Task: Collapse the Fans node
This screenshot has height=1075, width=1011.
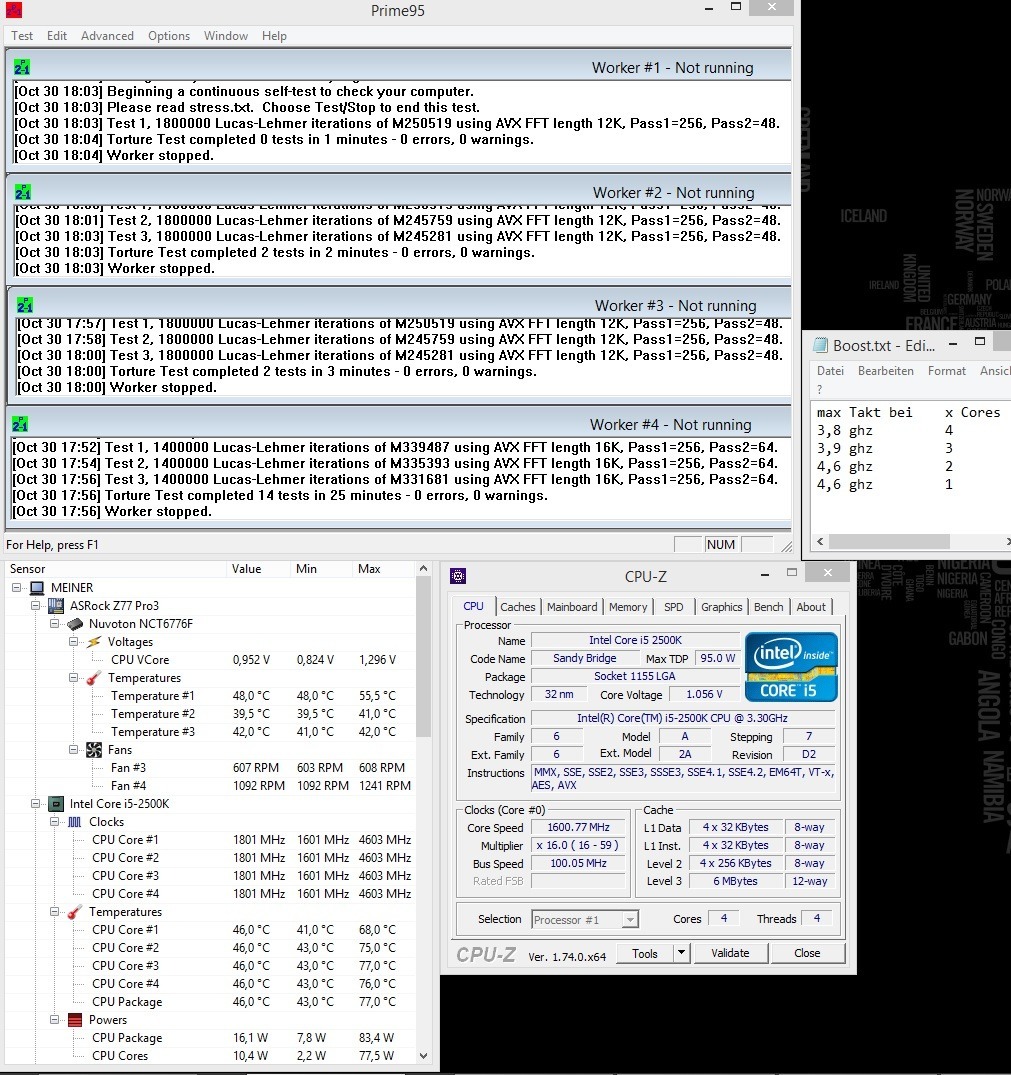Action: (x=73, y=750)
